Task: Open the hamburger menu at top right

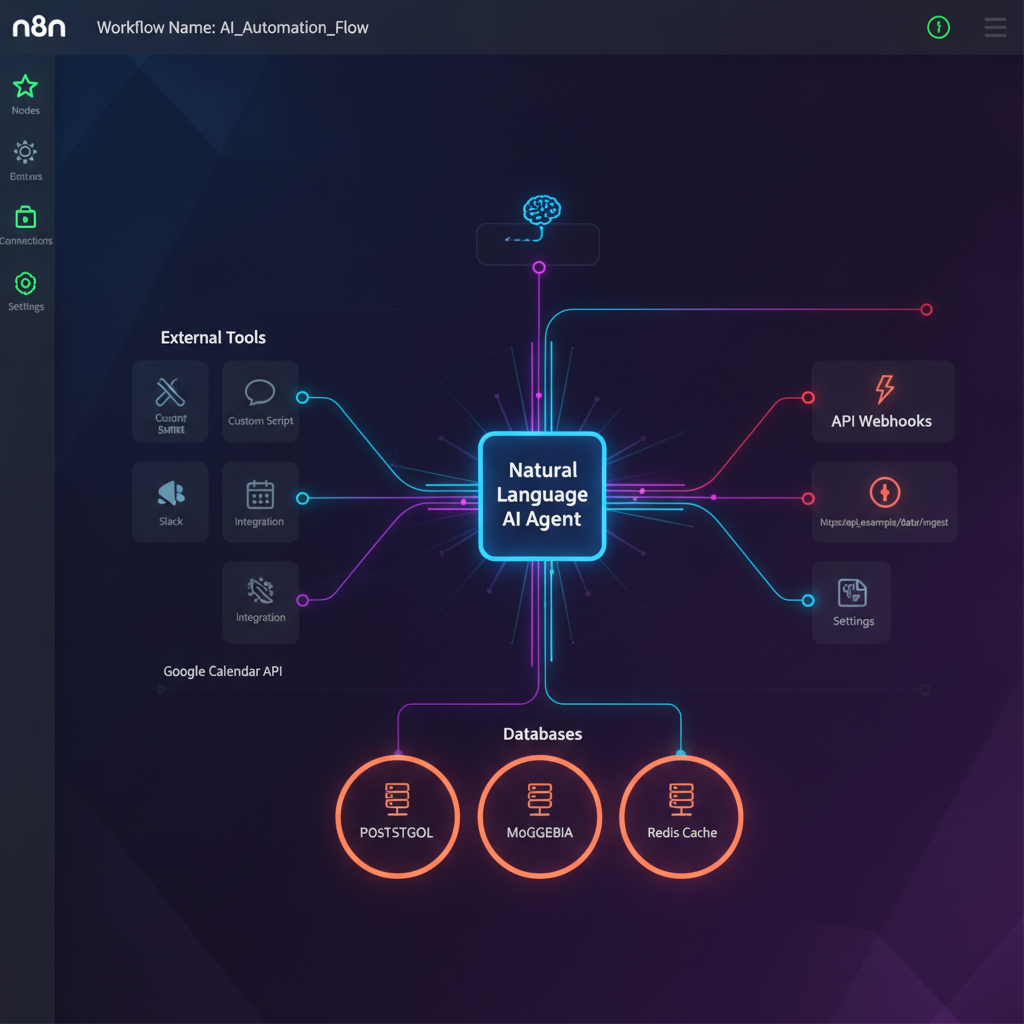Action: 995,27
